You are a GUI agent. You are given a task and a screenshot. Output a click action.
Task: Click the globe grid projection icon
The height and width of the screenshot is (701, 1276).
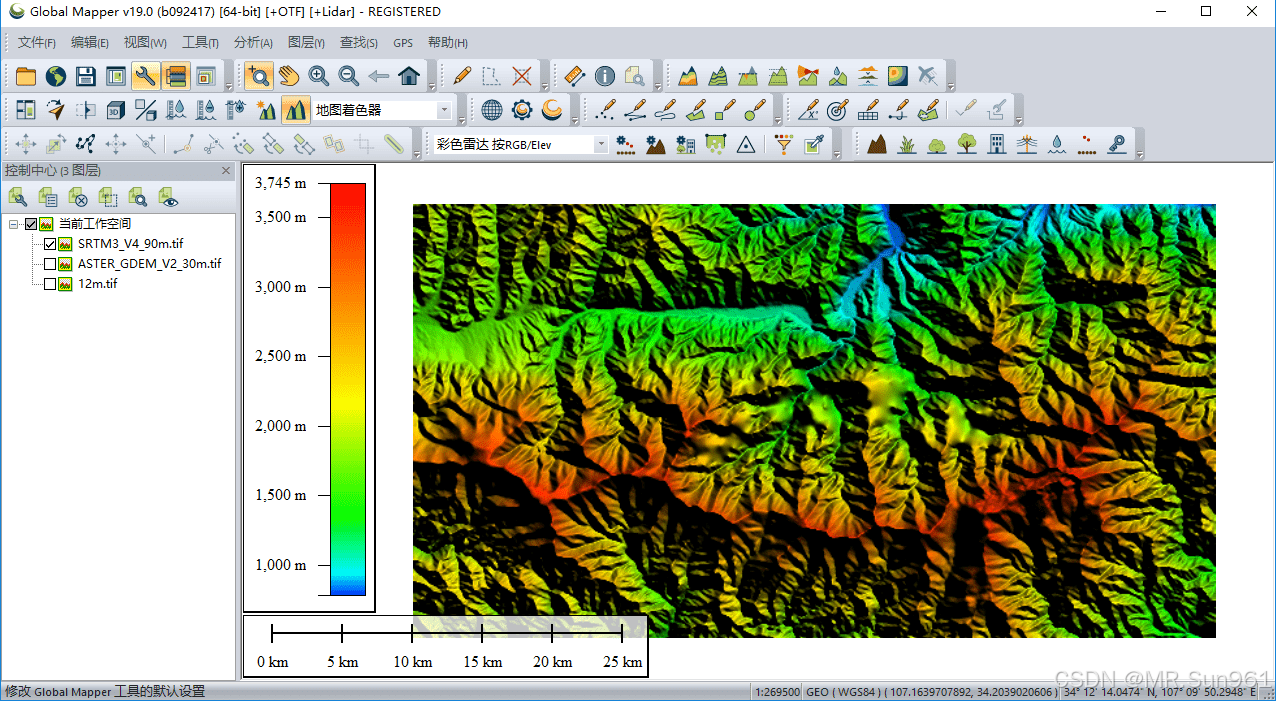491,110
